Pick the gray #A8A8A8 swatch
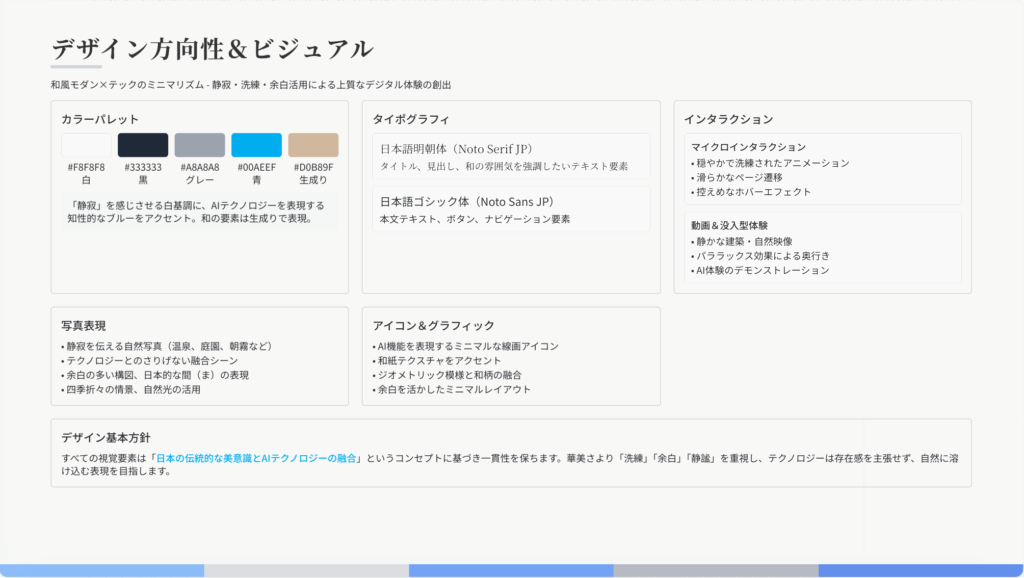Screen dimensions: 1024x578 [200, 145]
